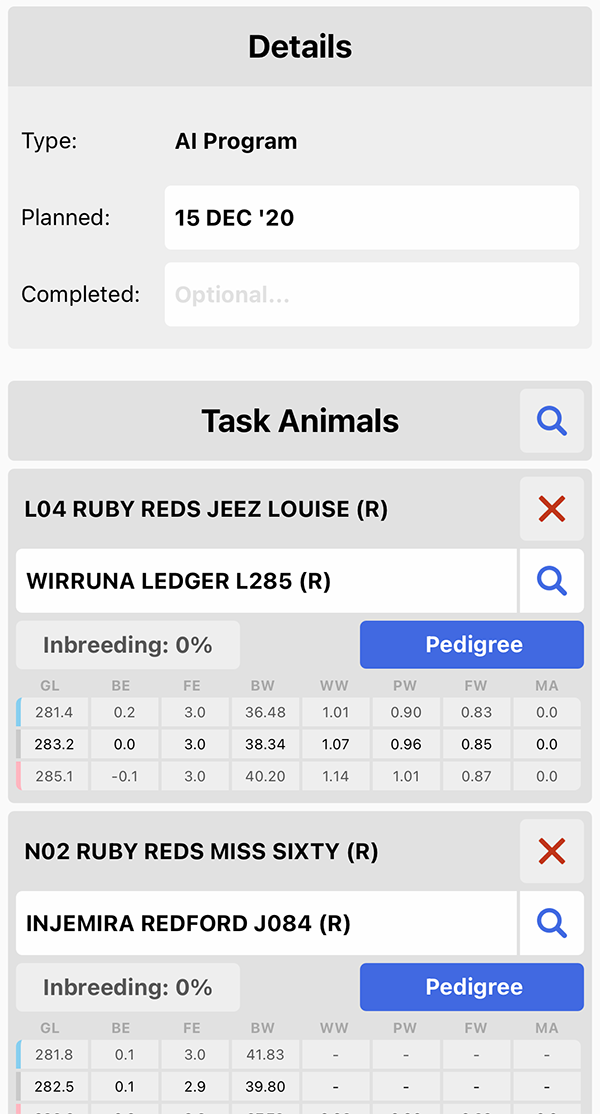Edit the Planned date field
This screenshot has height=1114, width=600.
coord(372,218)
